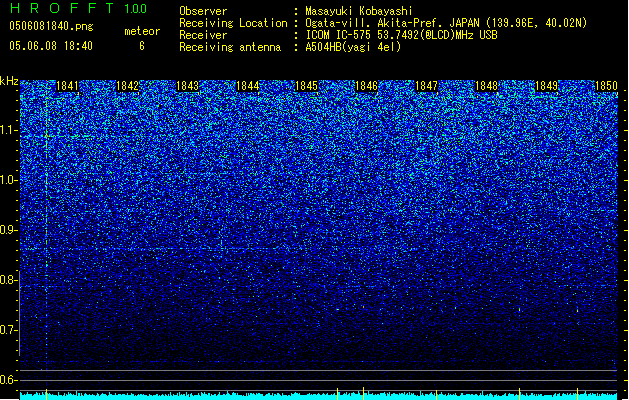Click the 1.0 kHz axis label
The image size is (629, 400).
[8, 181]
